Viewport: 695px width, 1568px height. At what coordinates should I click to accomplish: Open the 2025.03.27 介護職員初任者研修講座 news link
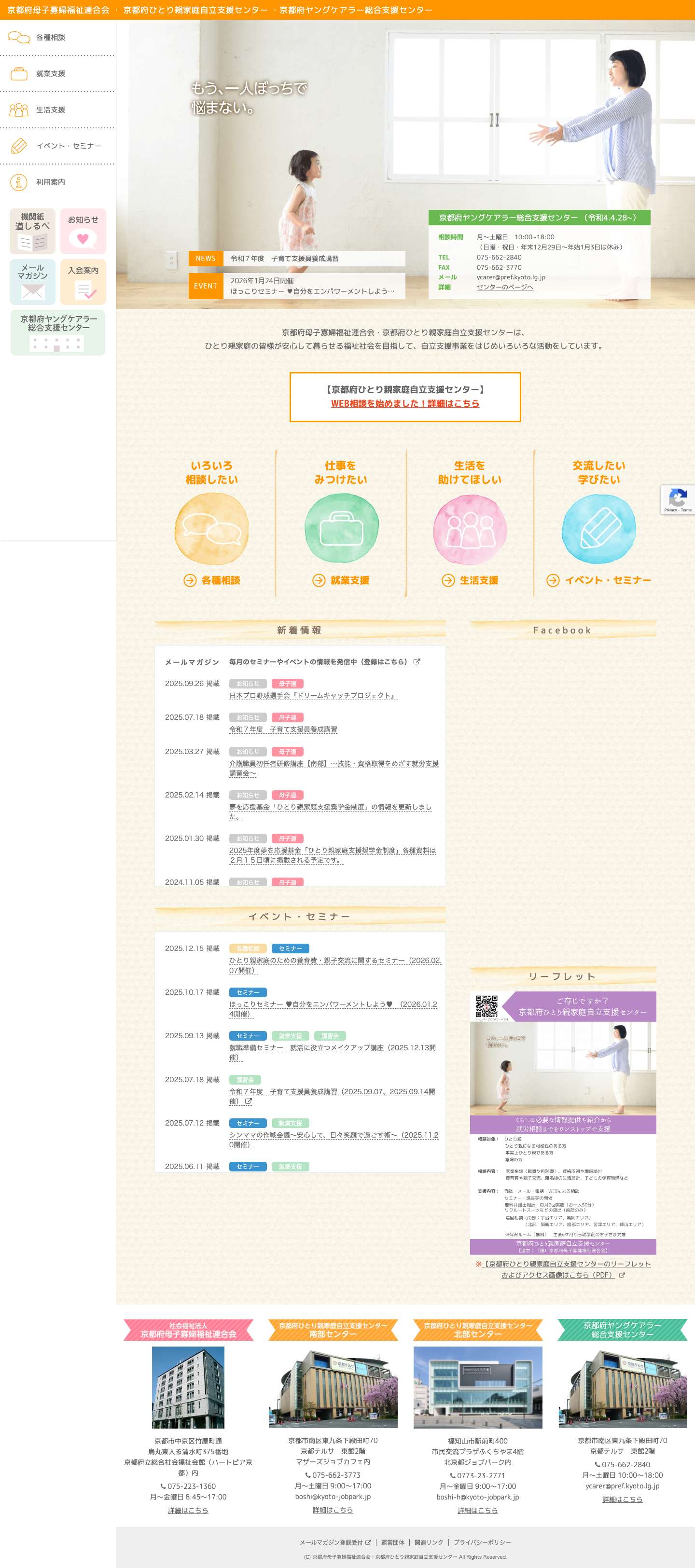[334, 768]
